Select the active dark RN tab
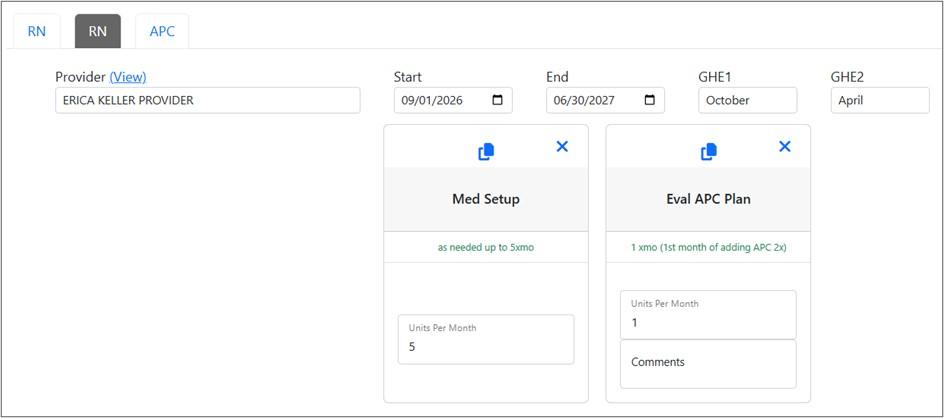944x418 pixels. [x=98, y=31]
